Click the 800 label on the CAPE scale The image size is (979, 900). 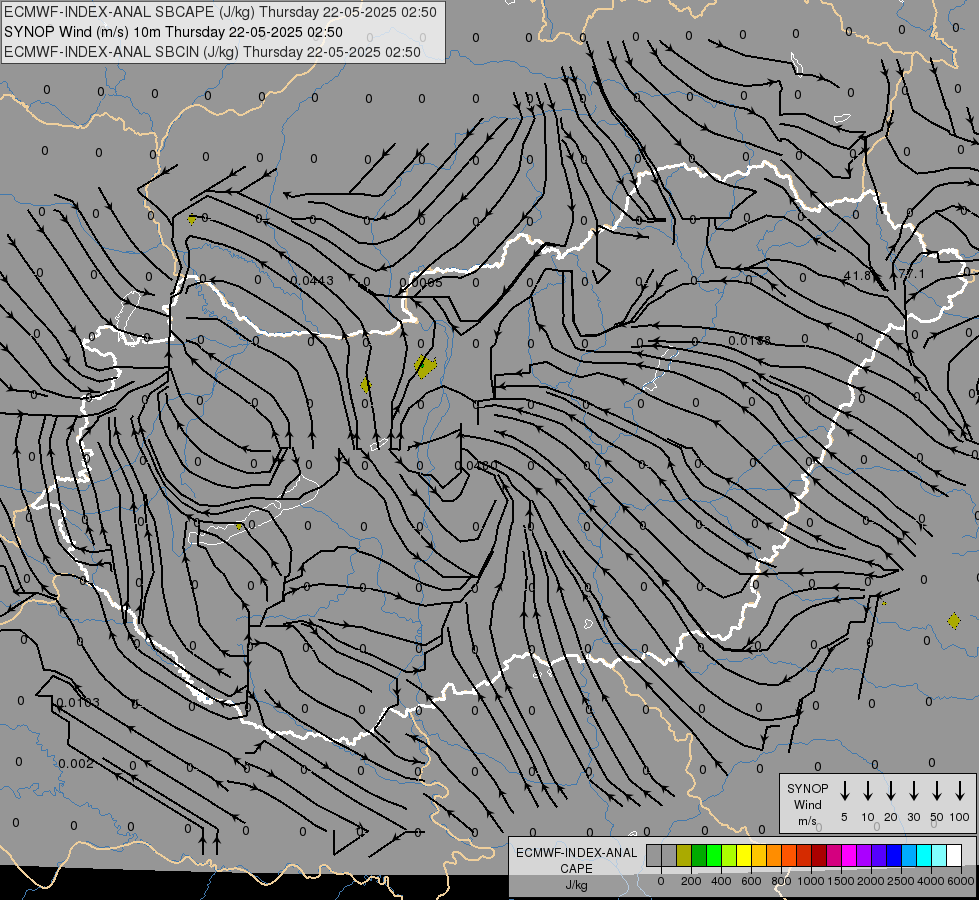coord(781,881)
